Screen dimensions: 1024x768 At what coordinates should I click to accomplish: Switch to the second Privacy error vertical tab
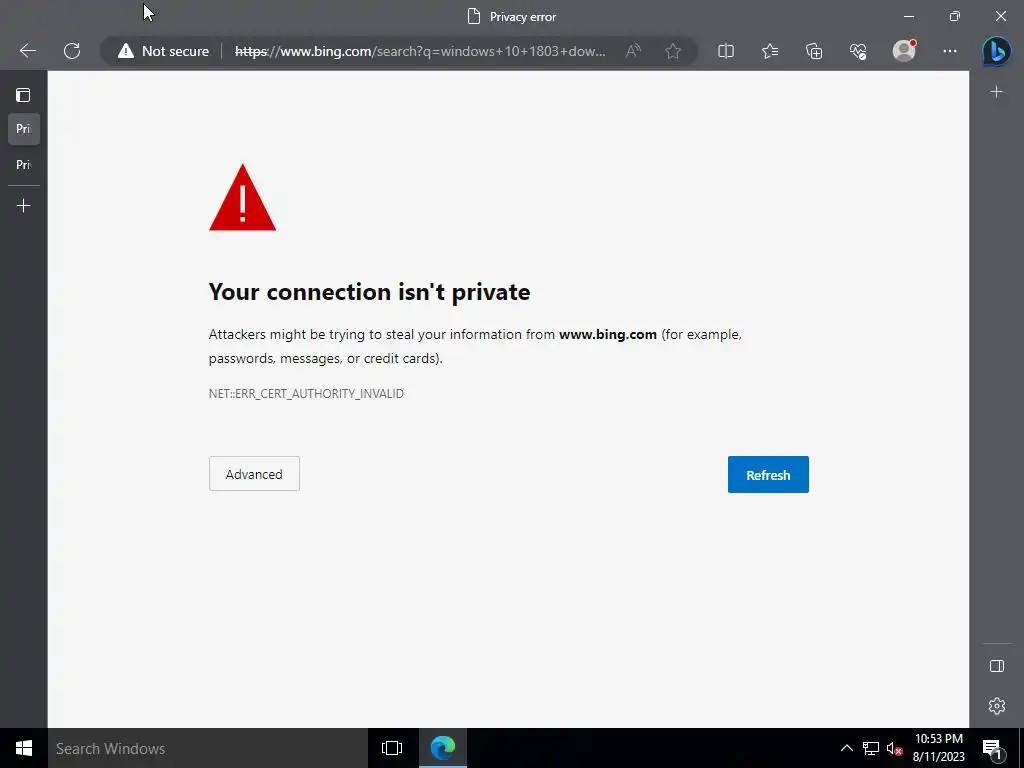pyautogui.click(x=24, y=165)
